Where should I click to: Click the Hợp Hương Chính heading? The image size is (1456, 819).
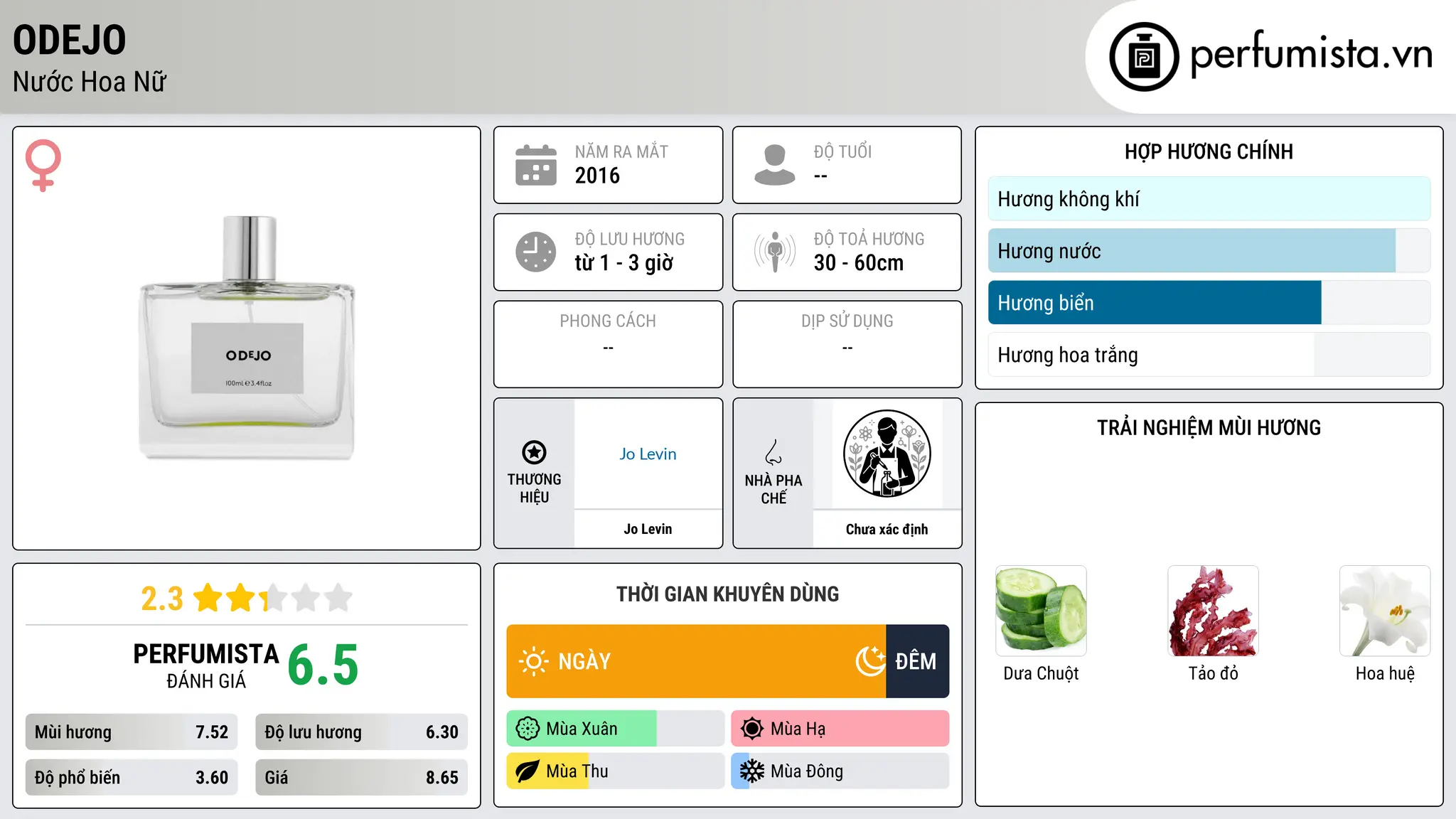click(x=1209, y=151)
